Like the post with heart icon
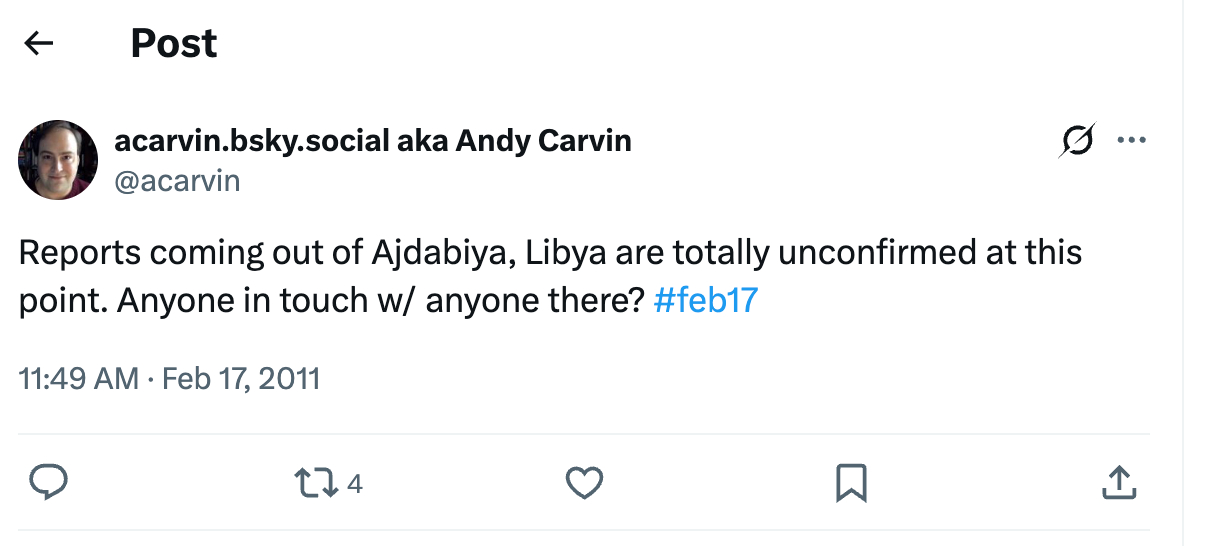Viewport: 1214px width, 546px height. click(584, 484)
